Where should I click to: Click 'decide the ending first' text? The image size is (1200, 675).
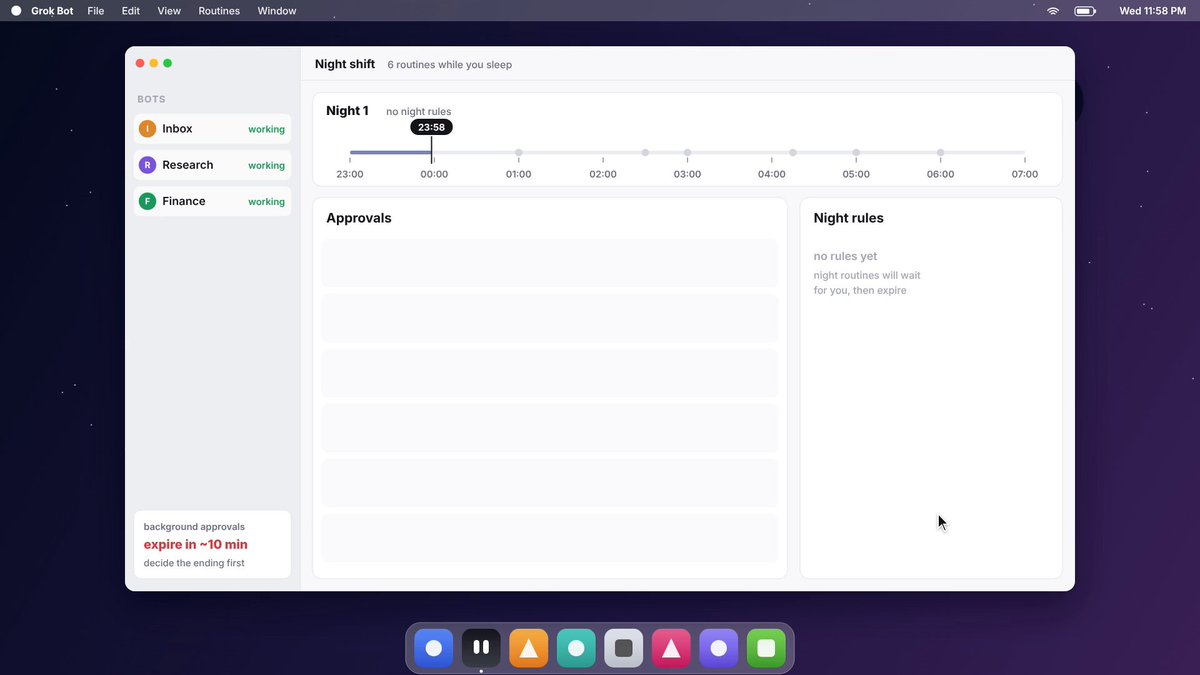(x=194, y=563)
